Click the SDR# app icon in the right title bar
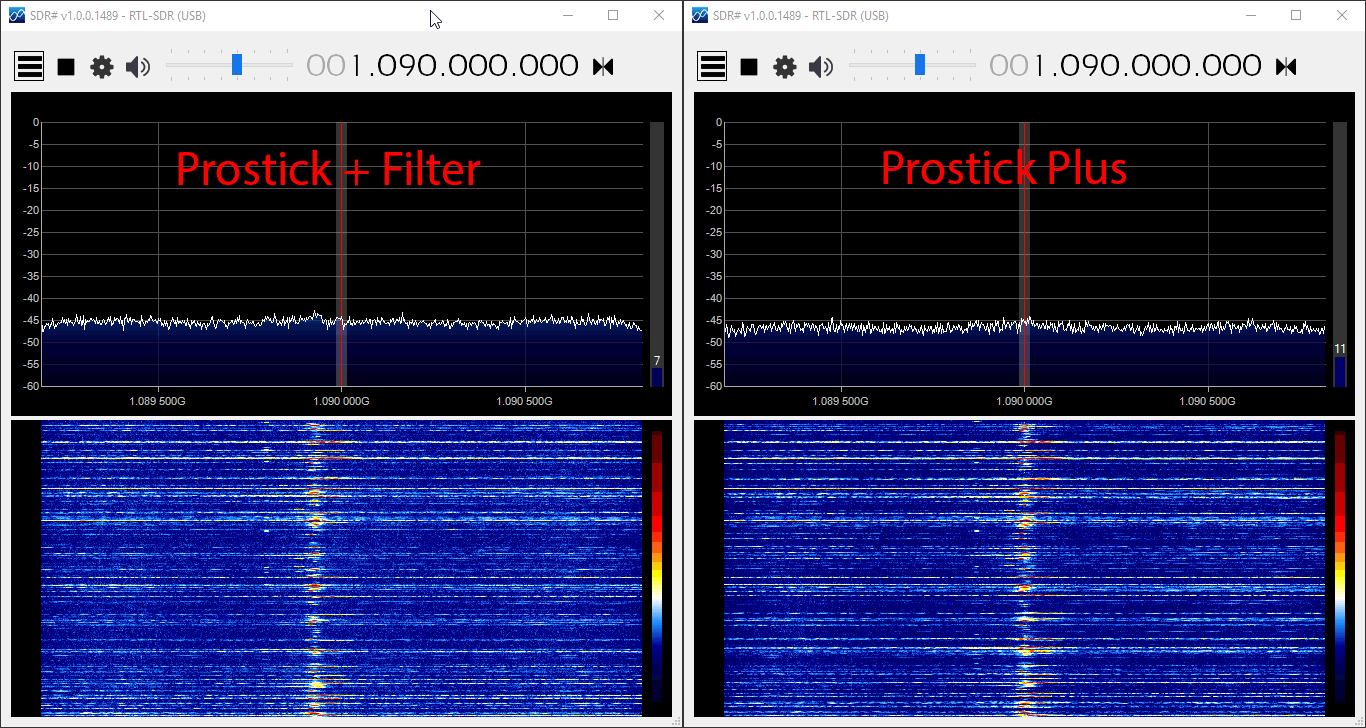 699,15
